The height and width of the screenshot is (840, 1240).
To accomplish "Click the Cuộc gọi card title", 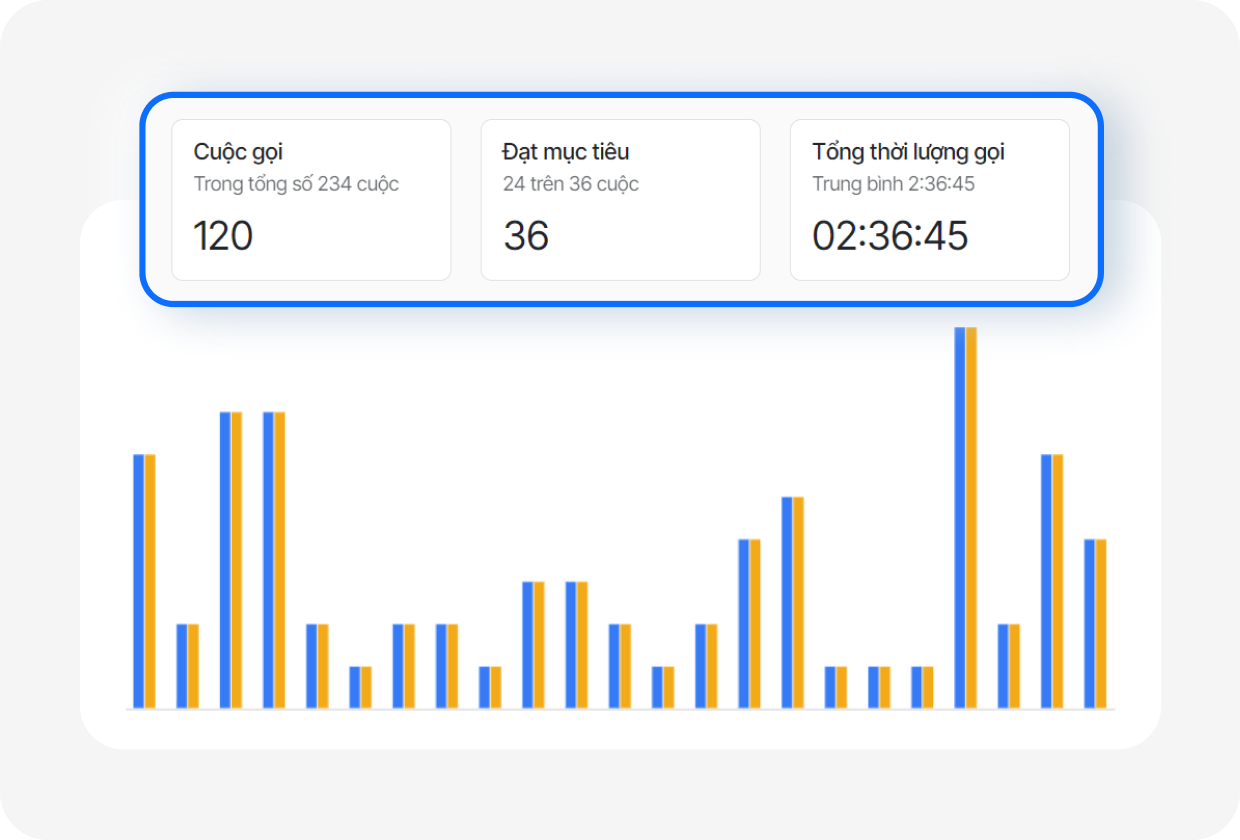I will tap(238, 152).
